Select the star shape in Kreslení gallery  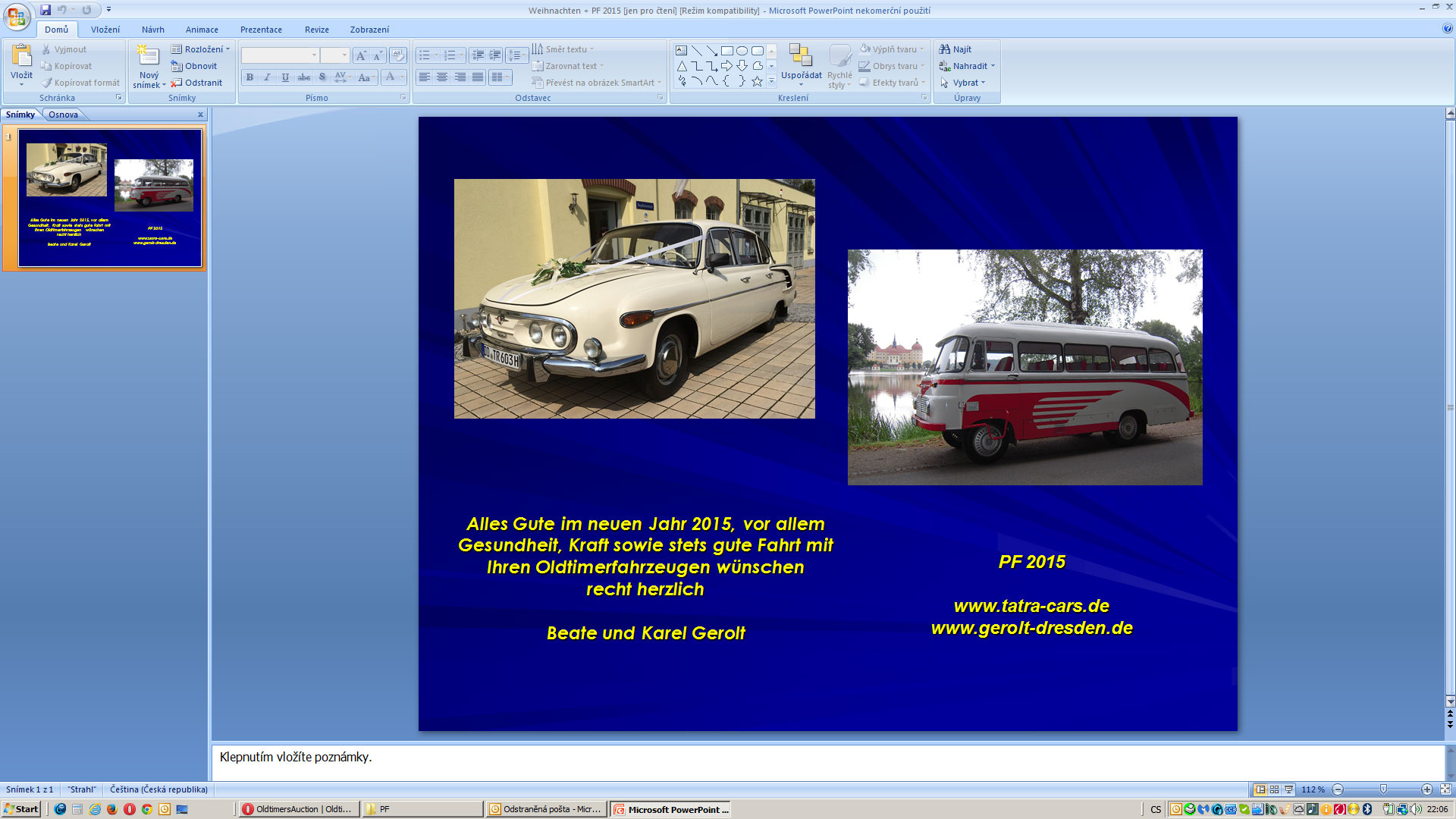tap(757, 81)
